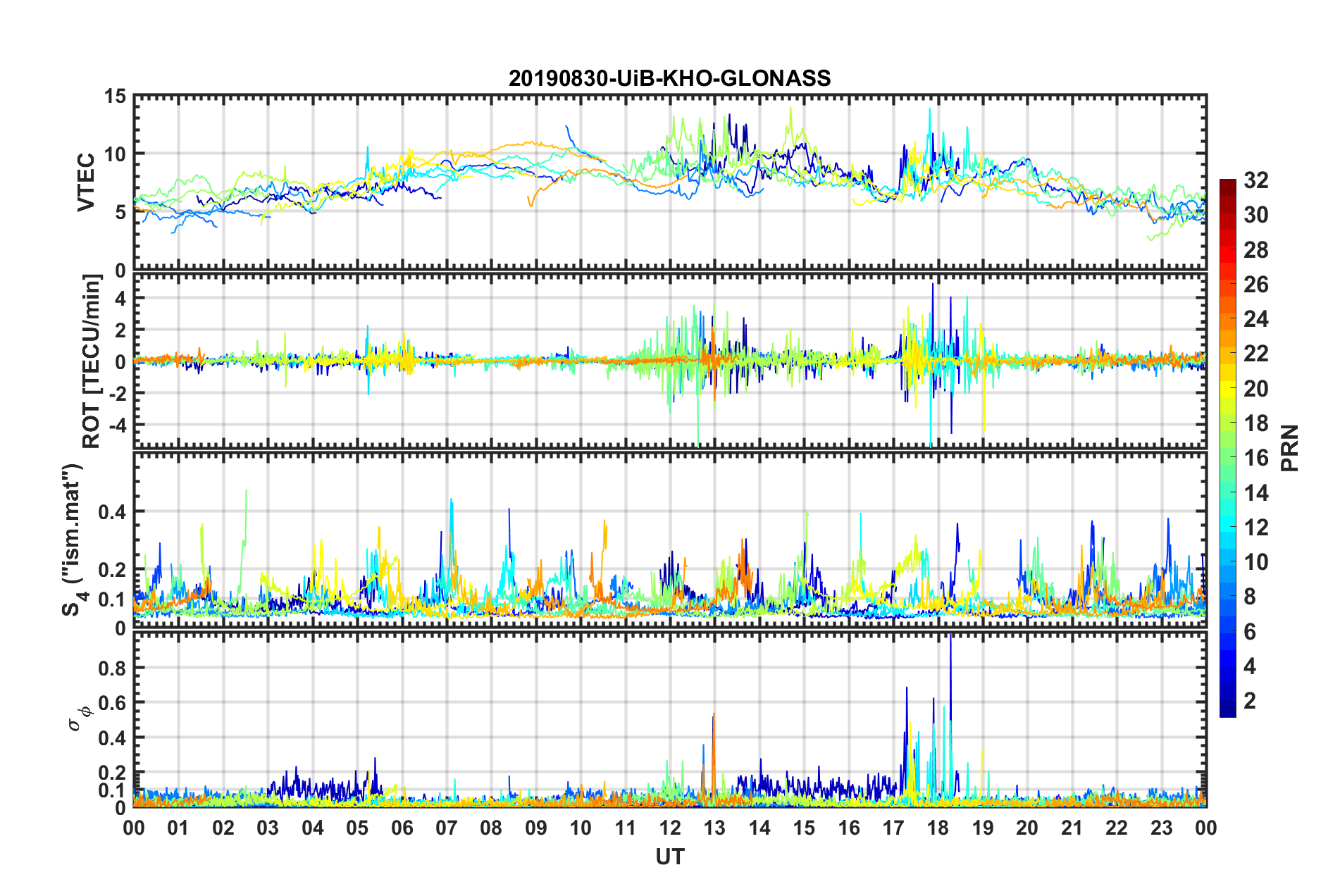This screenshot has width=1340, height=896.
Task: Click the PRN colorbar gradient
Action: point(1227,448)
